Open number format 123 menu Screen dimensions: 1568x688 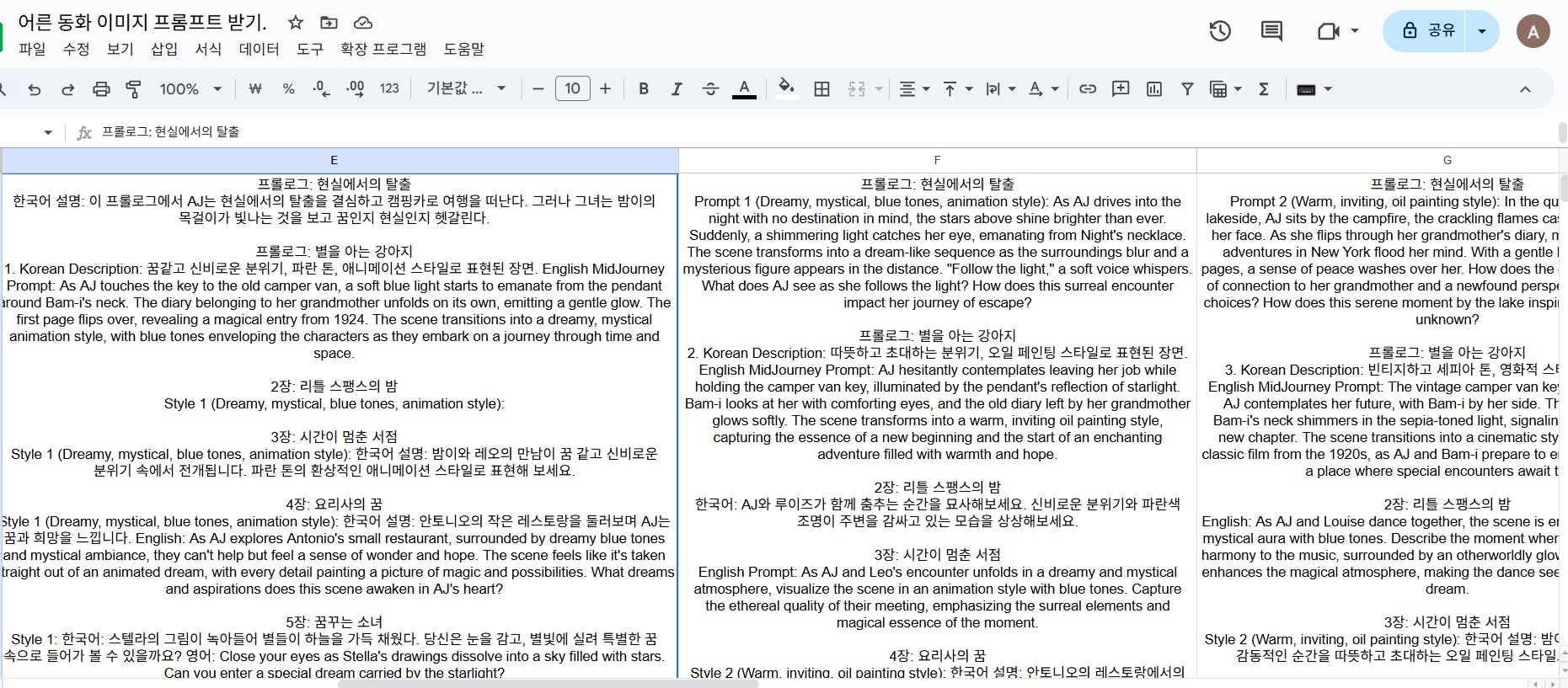pyautogui.click(x=389, y=89)
